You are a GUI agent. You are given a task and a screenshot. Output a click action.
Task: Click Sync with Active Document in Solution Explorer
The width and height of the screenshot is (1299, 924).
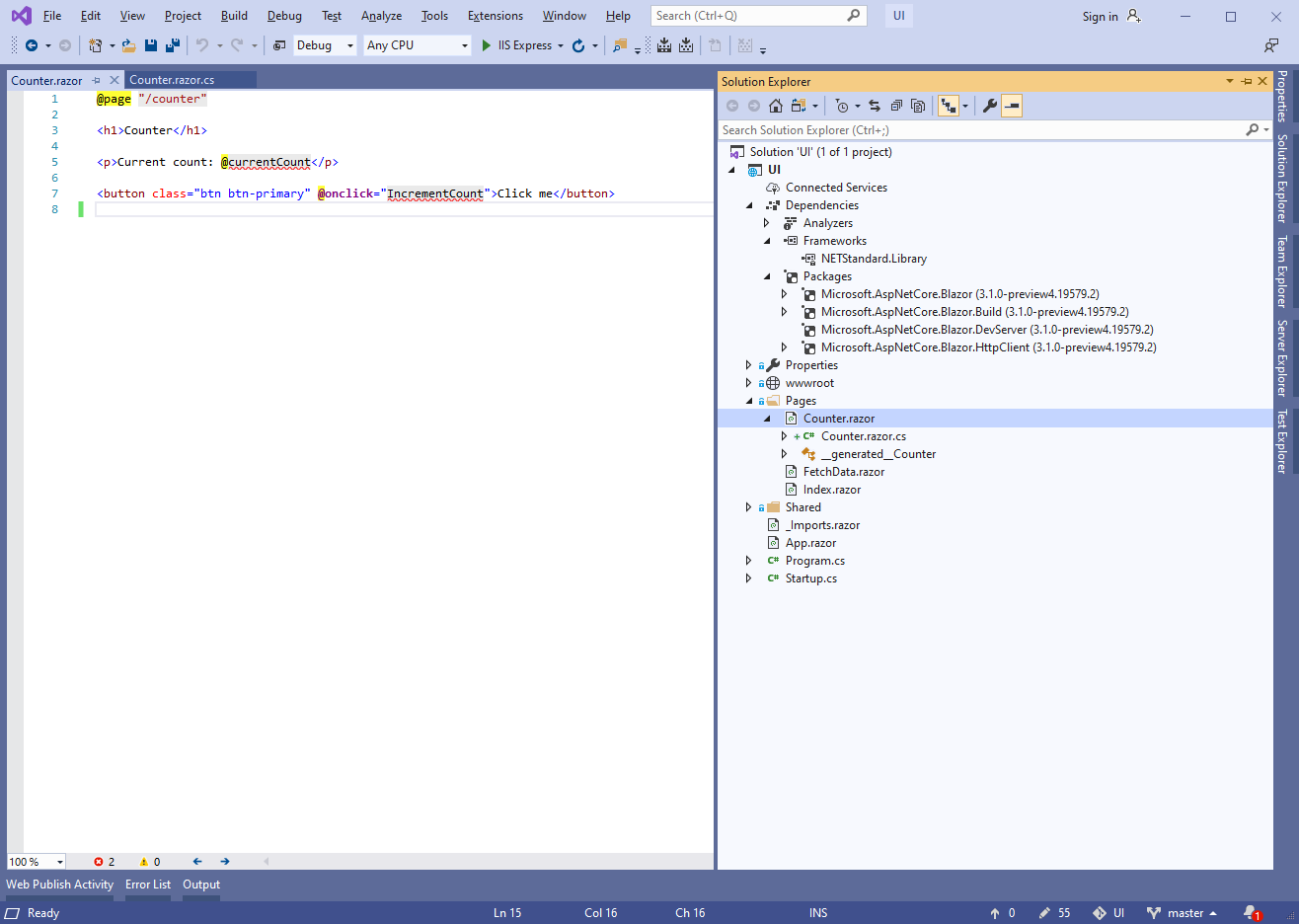pos(875,106)
